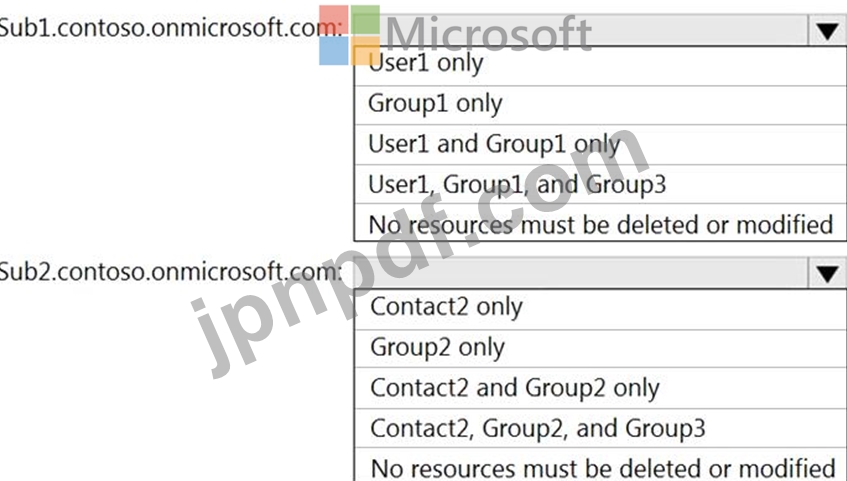Click the Sub2.contoso.onmicrosoft.com label
Screen dimensions: 847x481
(171, 271)
